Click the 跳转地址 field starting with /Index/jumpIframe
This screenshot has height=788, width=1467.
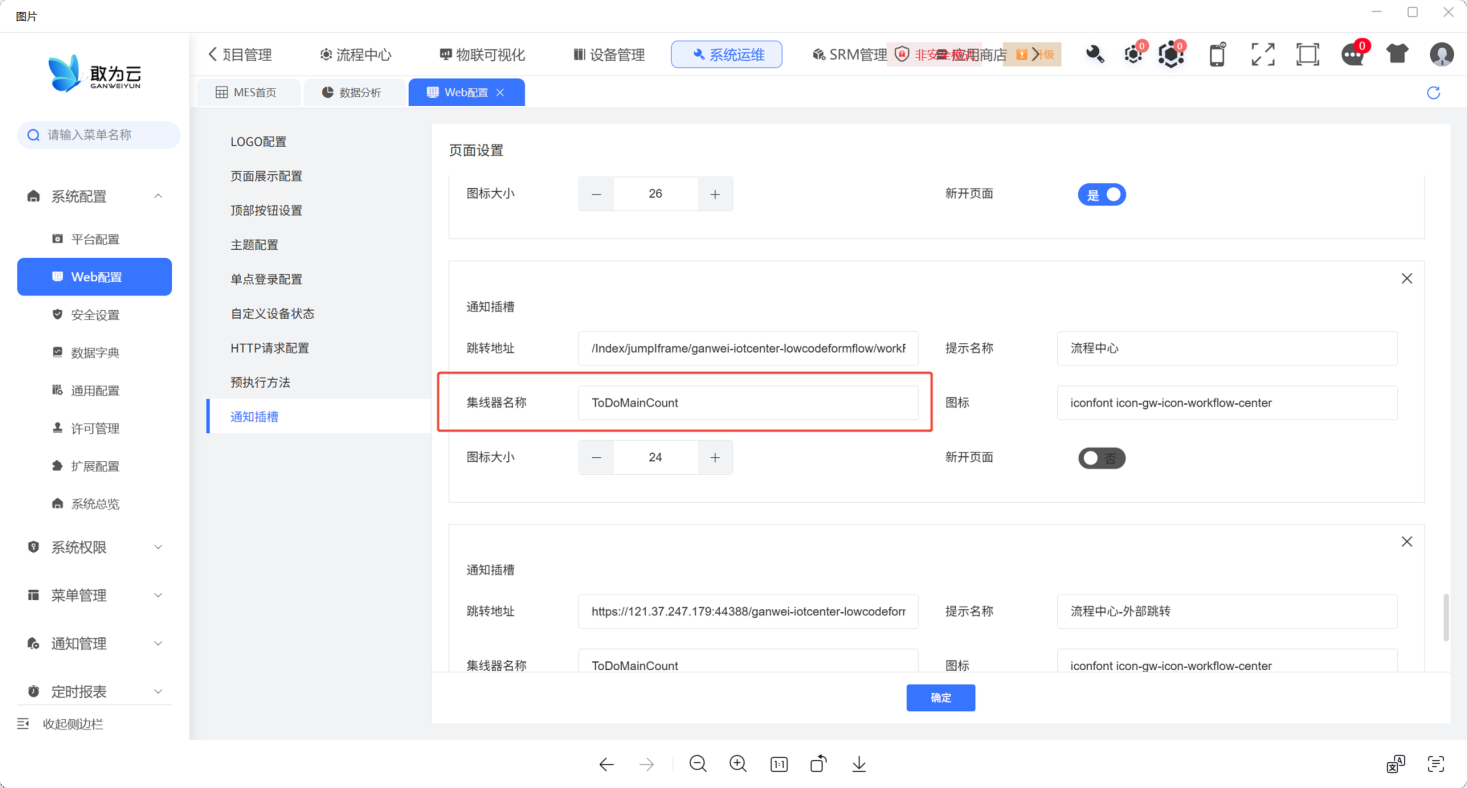pyautogui.click(x=748, y=348)
